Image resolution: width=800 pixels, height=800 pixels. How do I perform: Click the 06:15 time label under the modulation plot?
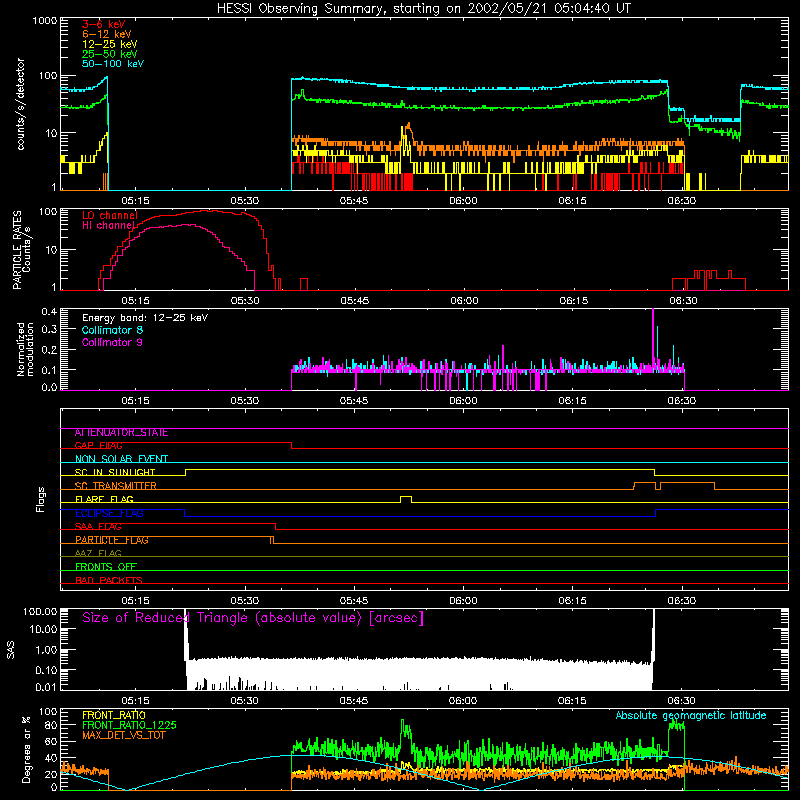pyautogui.click(x=572, y=401)
